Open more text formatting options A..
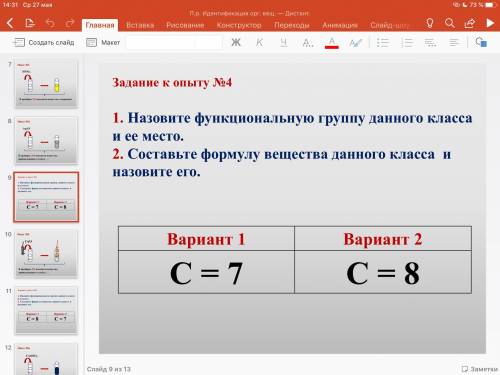This screenshot has height=375, width=500. [x=307, y=43]
